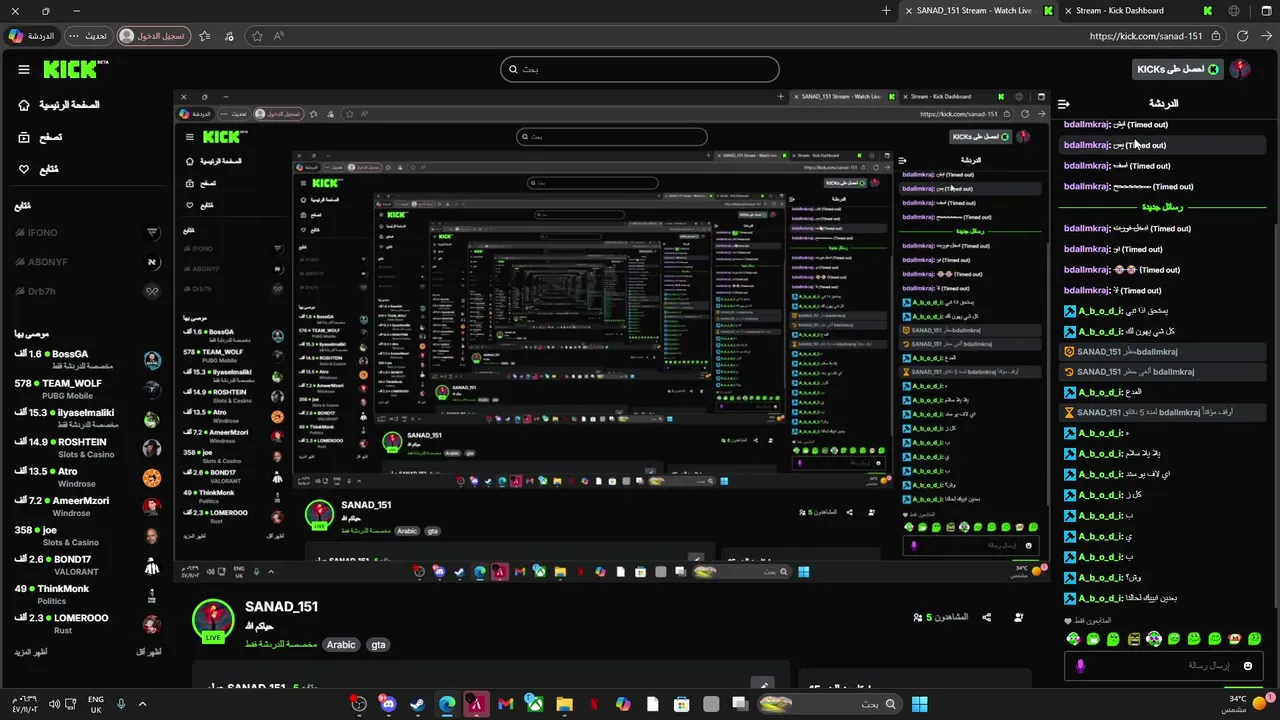Show hidden system tray icons

[142, 704]
